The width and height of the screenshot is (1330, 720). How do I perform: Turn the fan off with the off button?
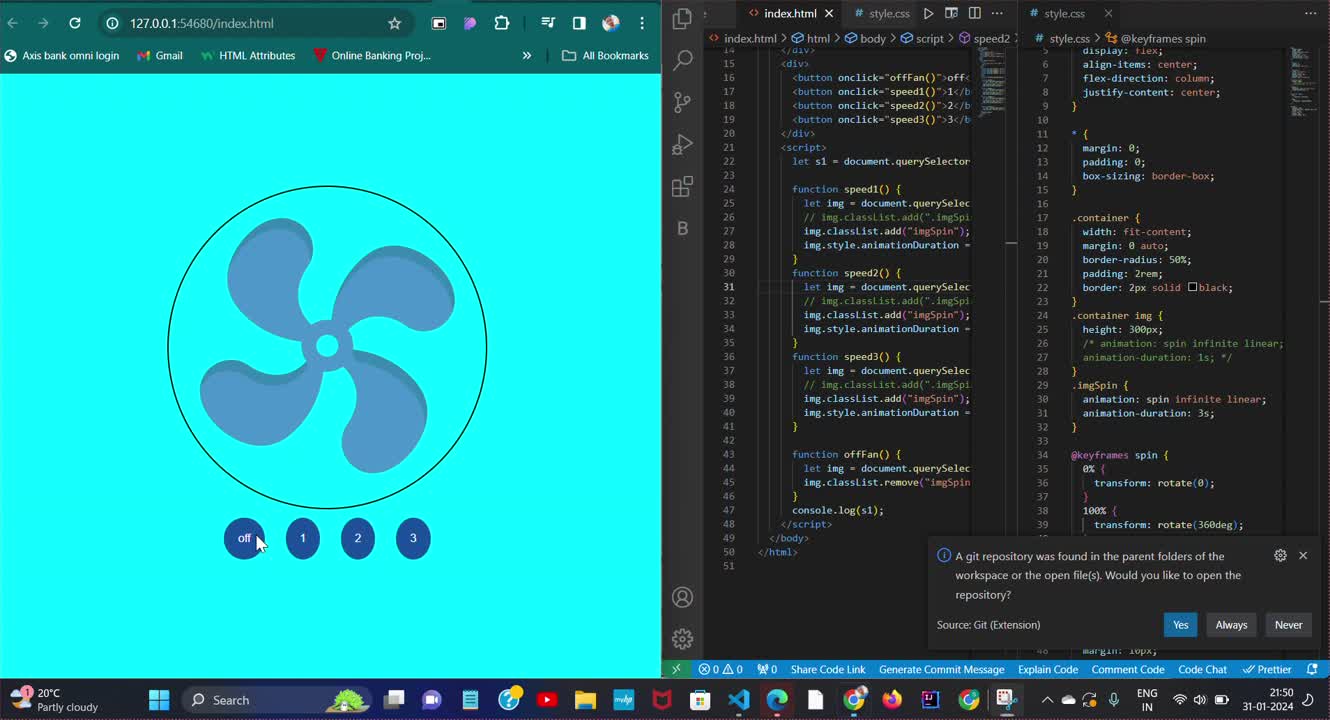coord(244,538)
